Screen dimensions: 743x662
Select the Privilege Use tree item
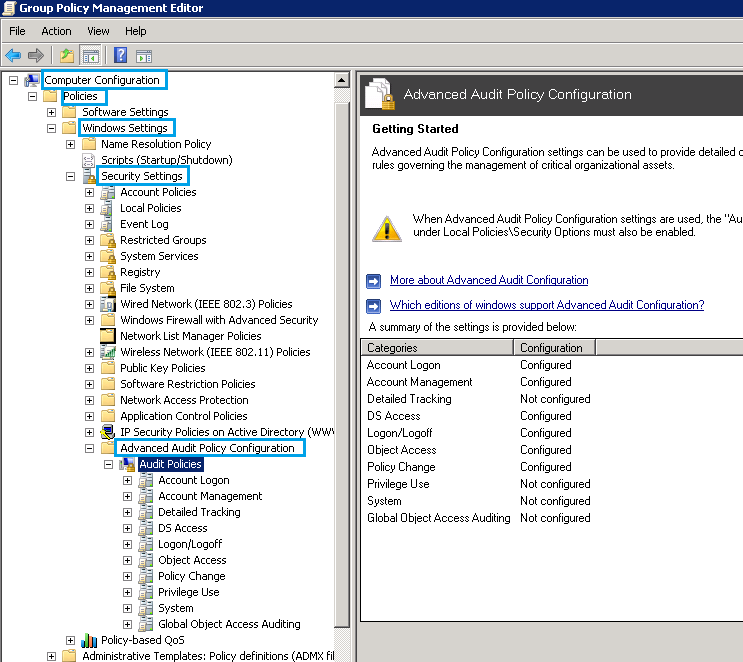[x=189, y=592]
